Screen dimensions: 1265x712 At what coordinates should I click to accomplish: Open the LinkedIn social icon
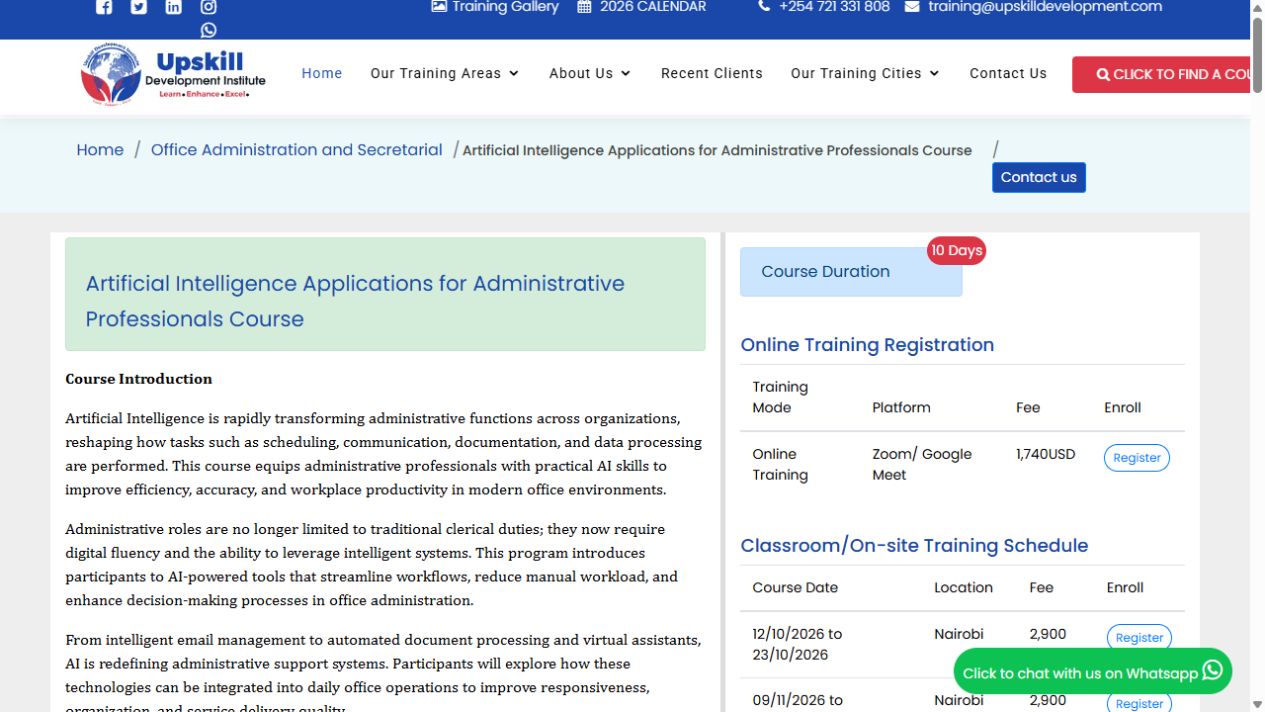[x=174, y=7]
